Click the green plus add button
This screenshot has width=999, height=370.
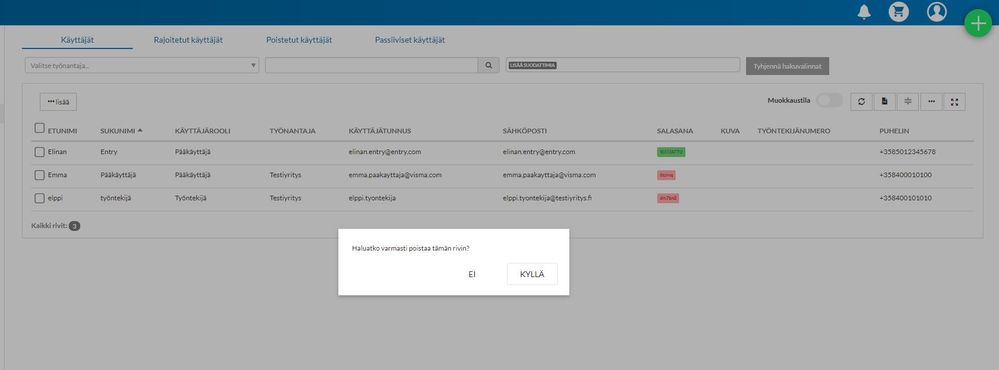[x=978, y=23]
